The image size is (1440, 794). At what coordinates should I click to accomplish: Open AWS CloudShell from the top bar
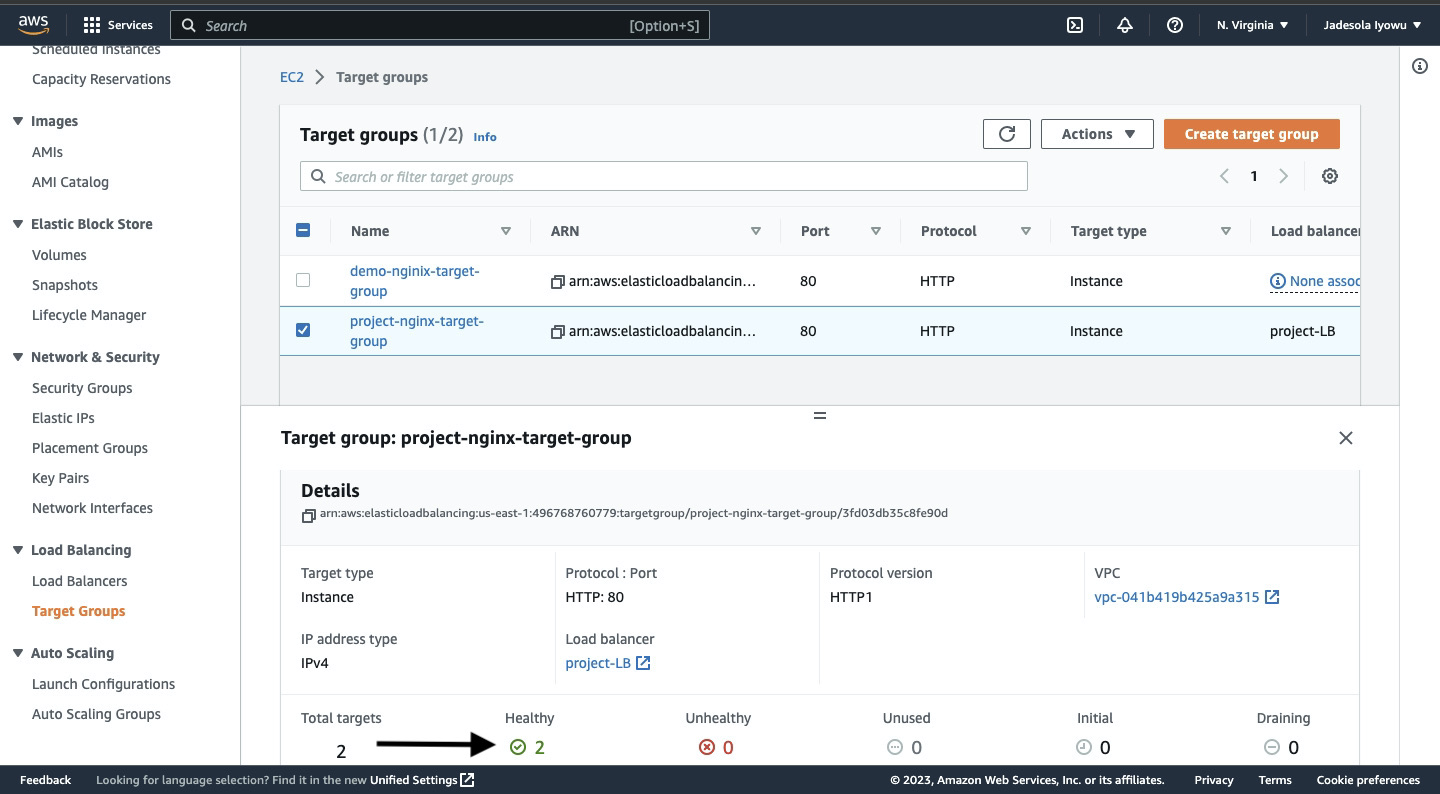1074,24
